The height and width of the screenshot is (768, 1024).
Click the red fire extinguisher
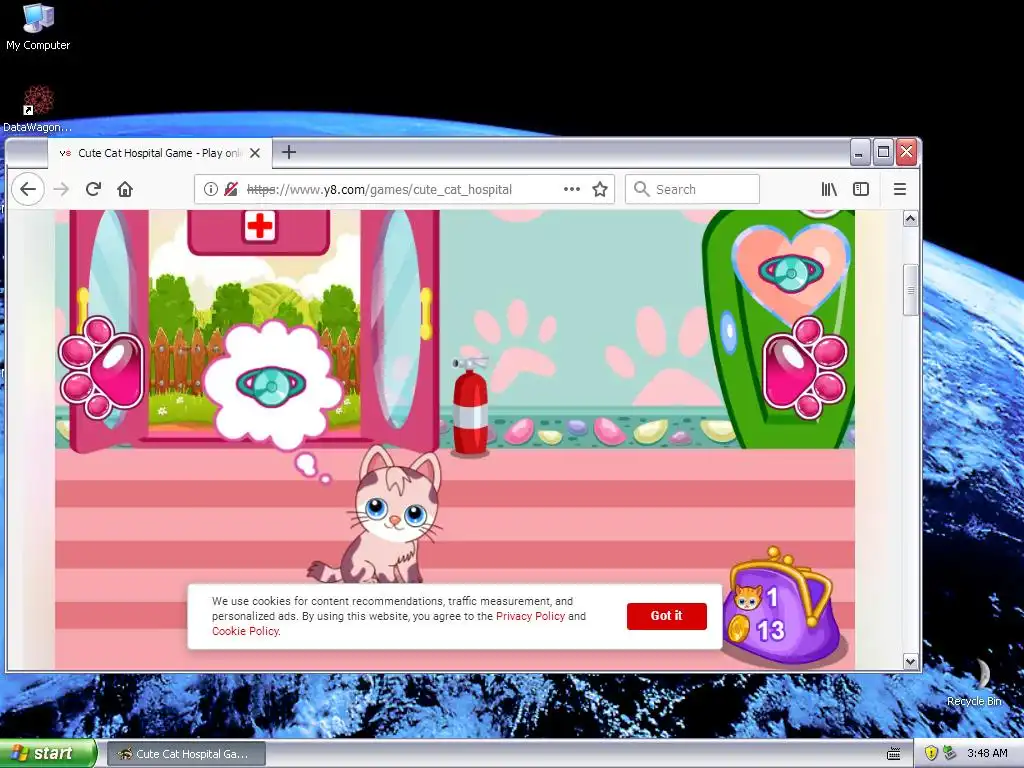(x=471, y=406)
